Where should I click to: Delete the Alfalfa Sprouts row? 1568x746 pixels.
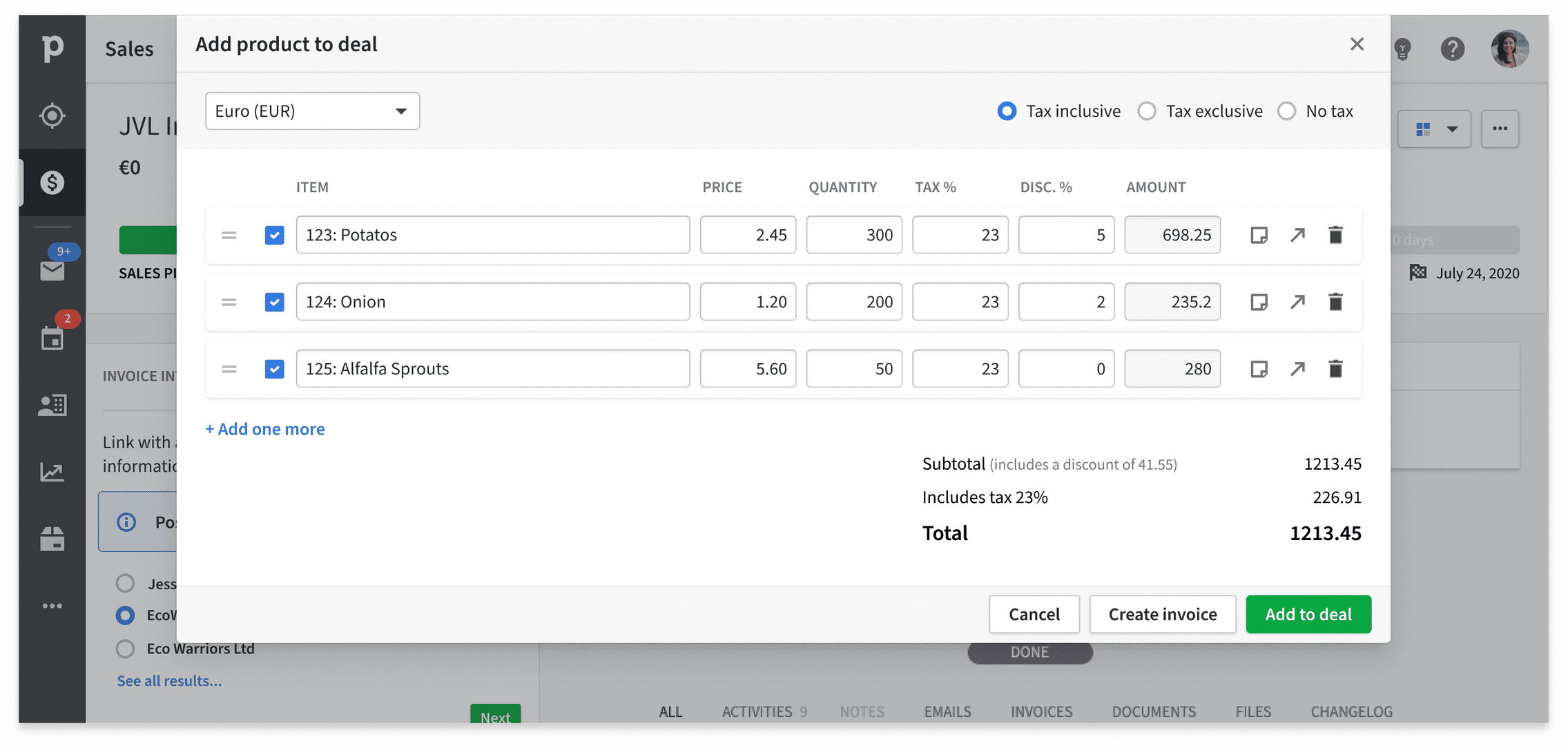(x=1336, y=369)
